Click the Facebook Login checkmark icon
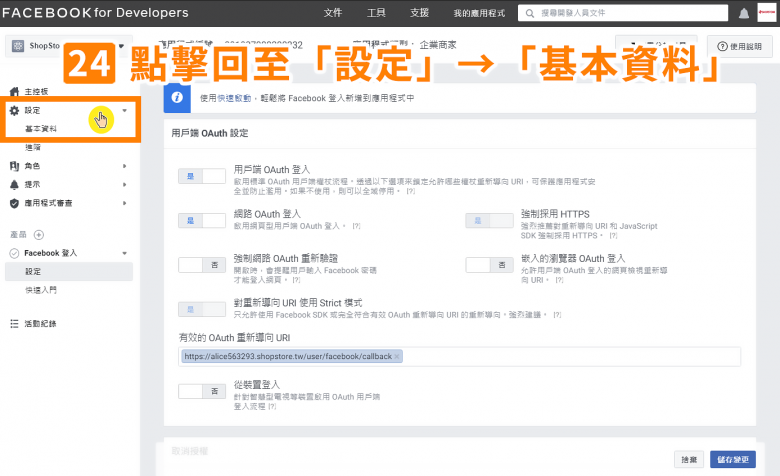 click(14, 253)
